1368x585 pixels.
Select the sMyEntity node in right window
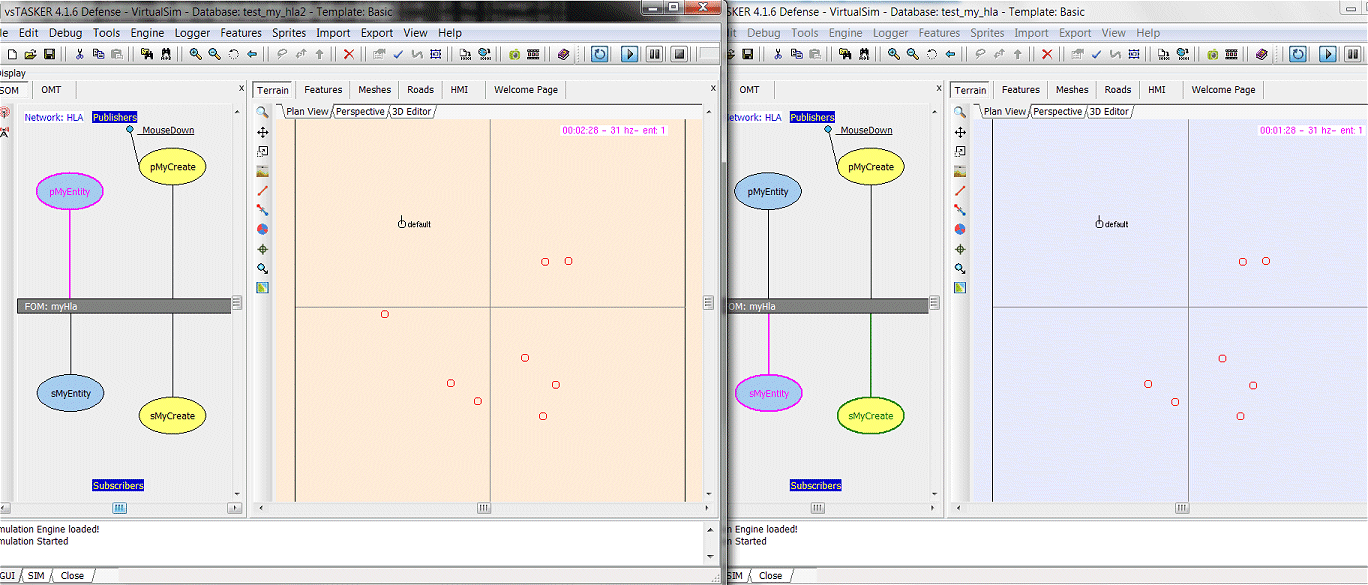coord(769,394)
